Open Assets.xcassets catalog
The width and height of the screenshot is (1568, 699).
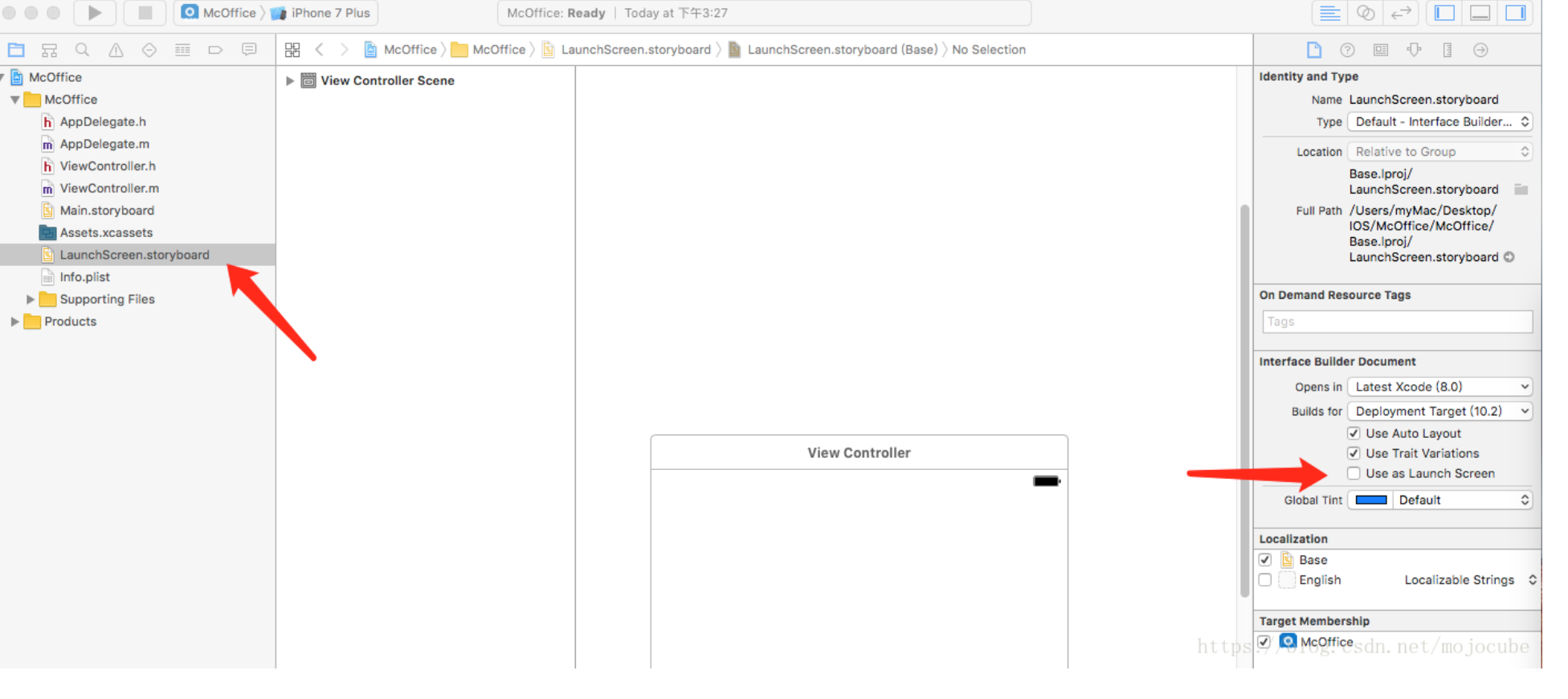click(106, 233)
